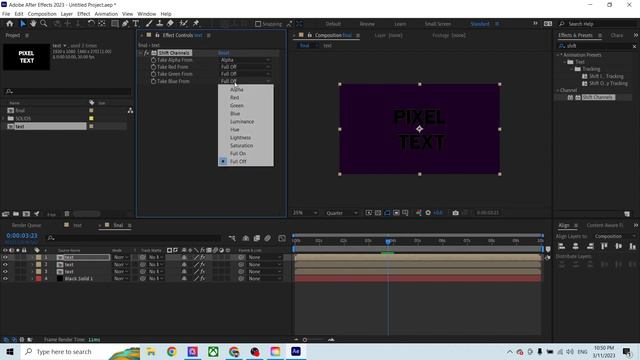Screen dimensions: 640x360
Task: Click the composition flowchart icon in the Project panel
Action: click(130, 111)
